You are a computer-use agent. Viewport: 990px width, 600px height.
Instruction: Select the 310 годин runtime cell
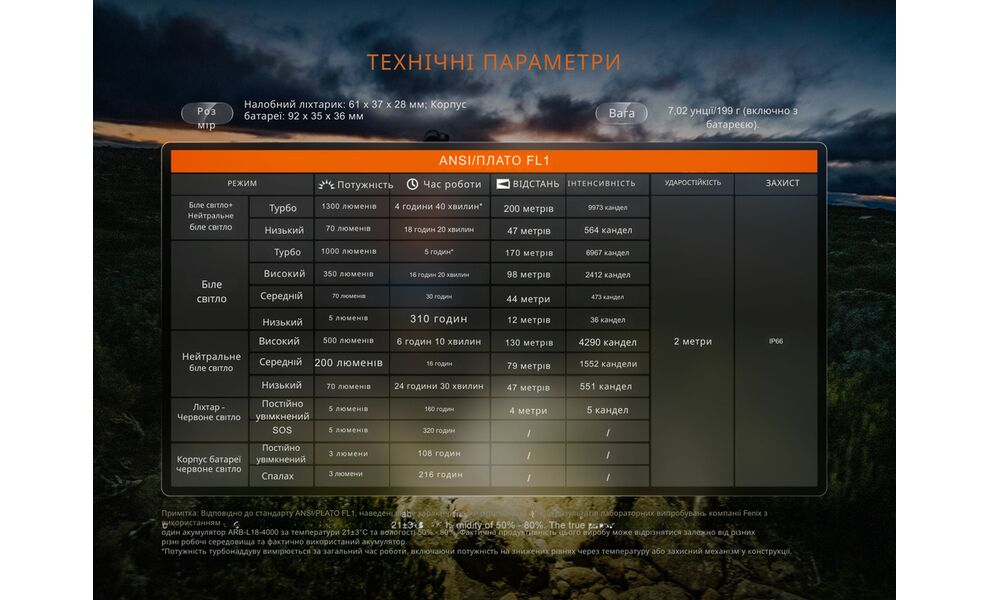[x=438, y=320]
